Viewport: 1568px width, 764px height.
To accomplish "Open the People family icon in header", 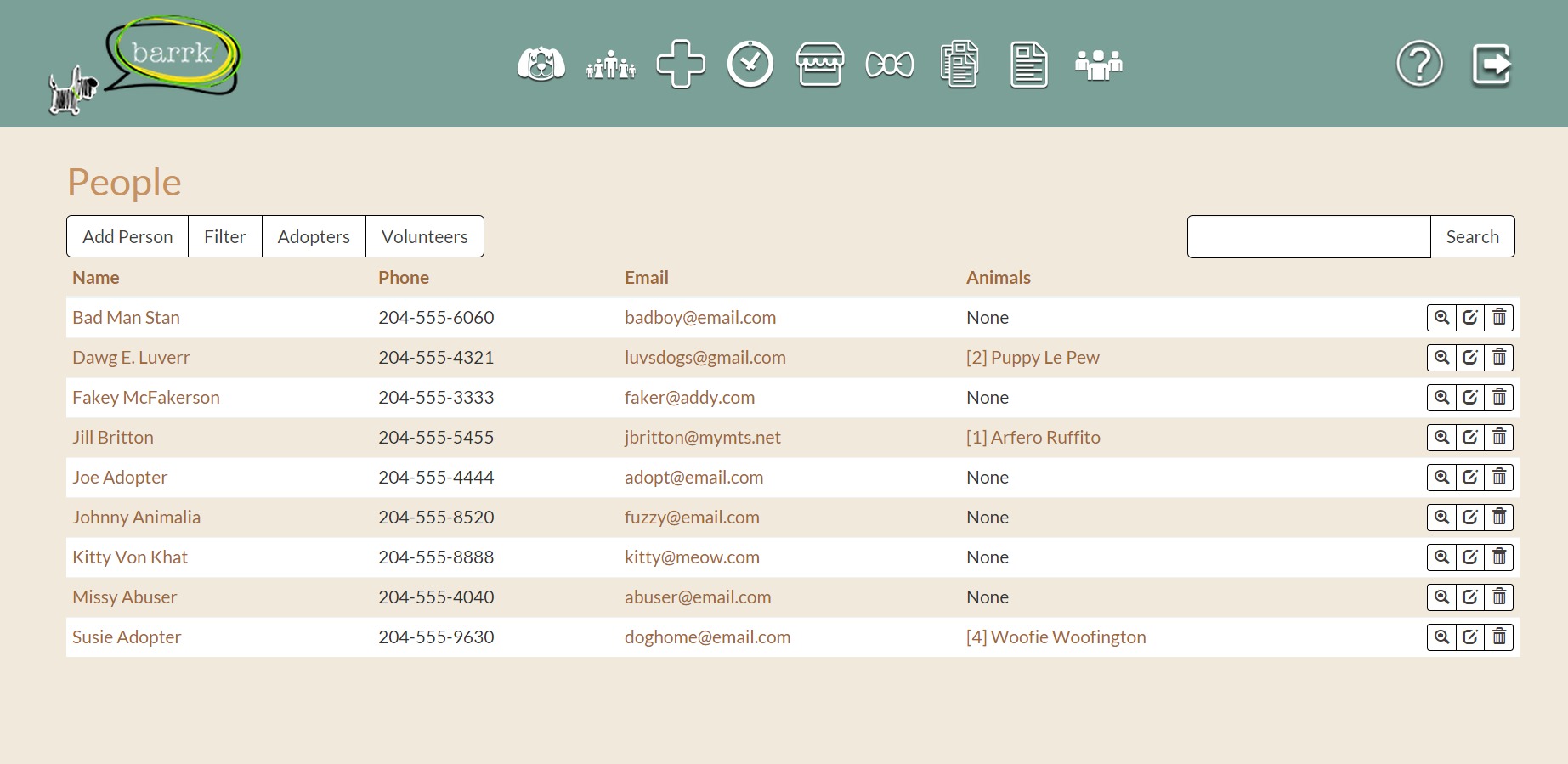I will click(611, 65).
